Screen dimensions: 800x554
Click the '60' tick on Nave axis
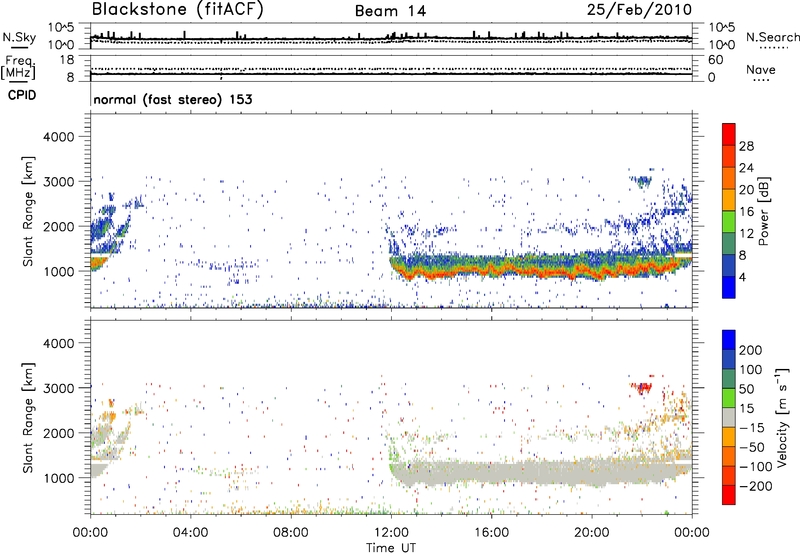pyautogui.click(x=715, y=60)
